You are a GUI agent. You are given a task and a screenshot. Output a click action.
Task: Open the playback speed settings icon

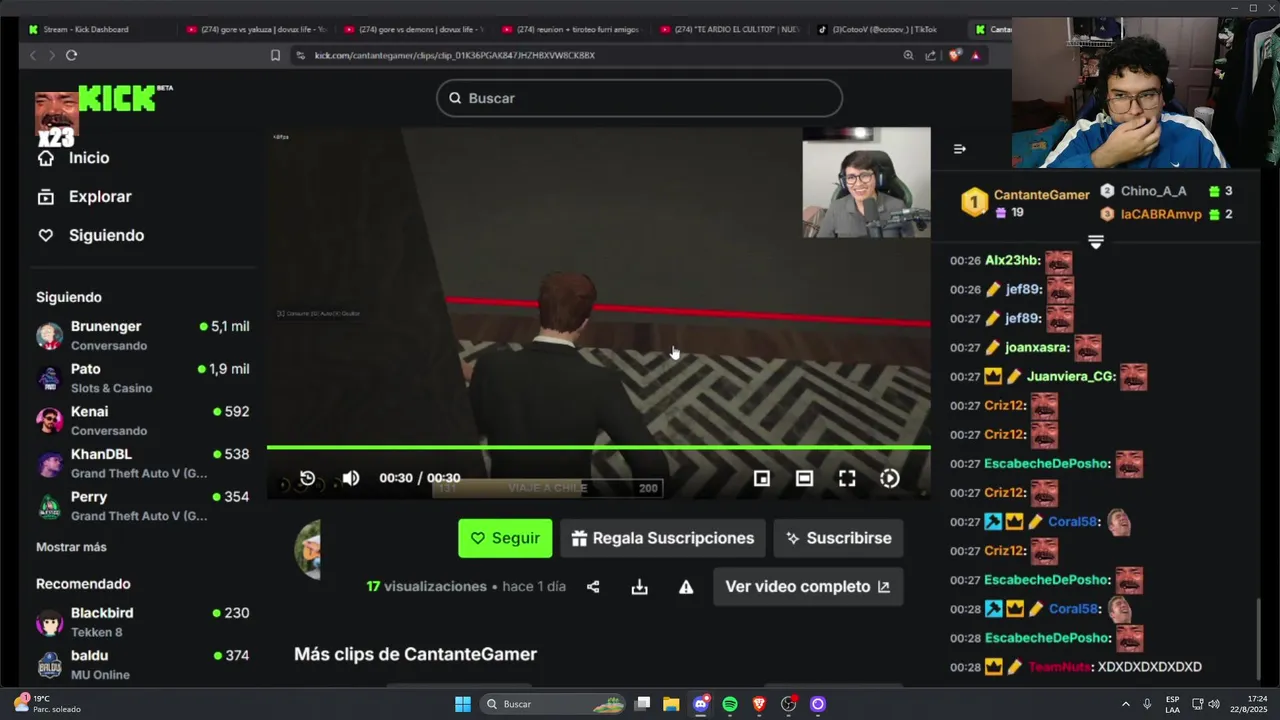(x=889, y=478)
